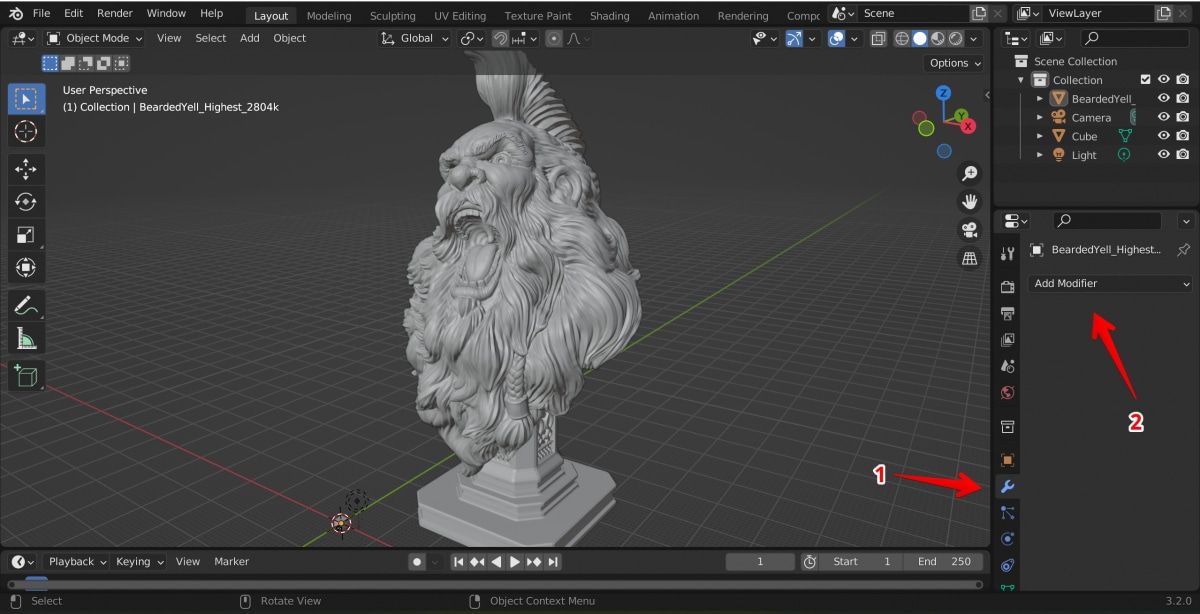Click the current frame field showing 1
1200x614 pixels.
point(760,561)
